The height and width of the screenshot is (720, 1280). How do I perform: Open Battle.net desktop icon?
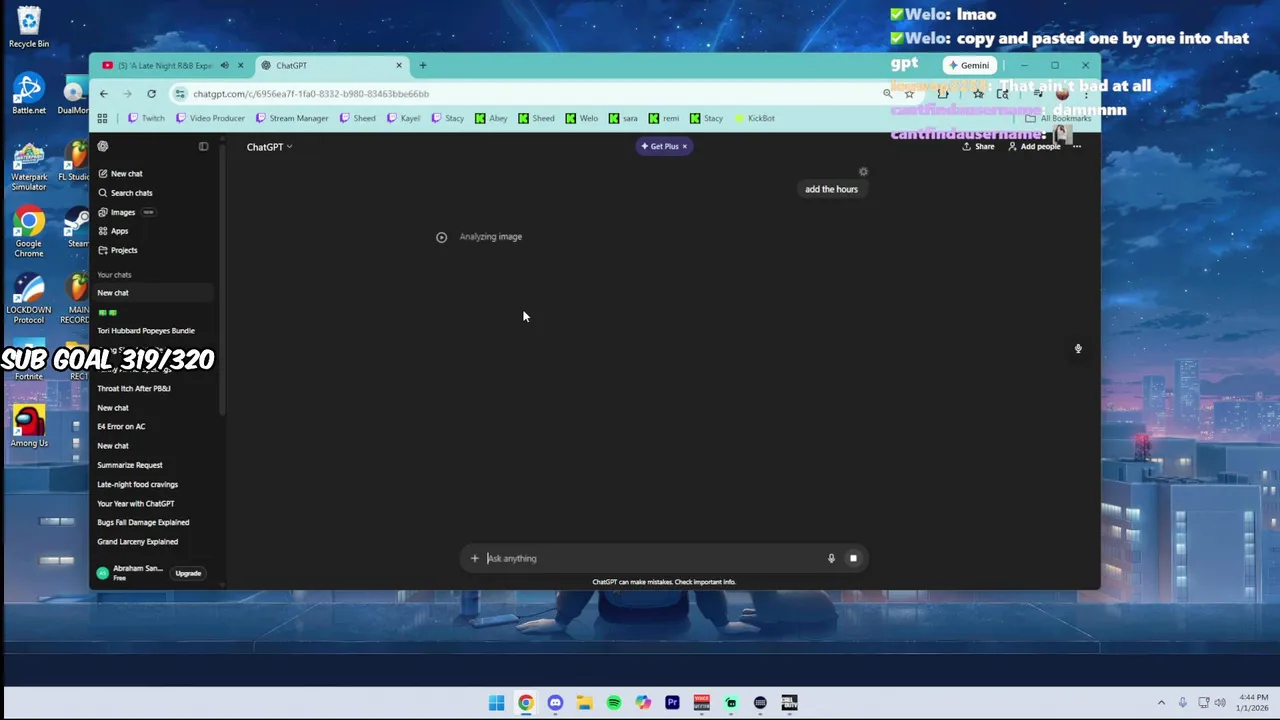pos(29,94)
